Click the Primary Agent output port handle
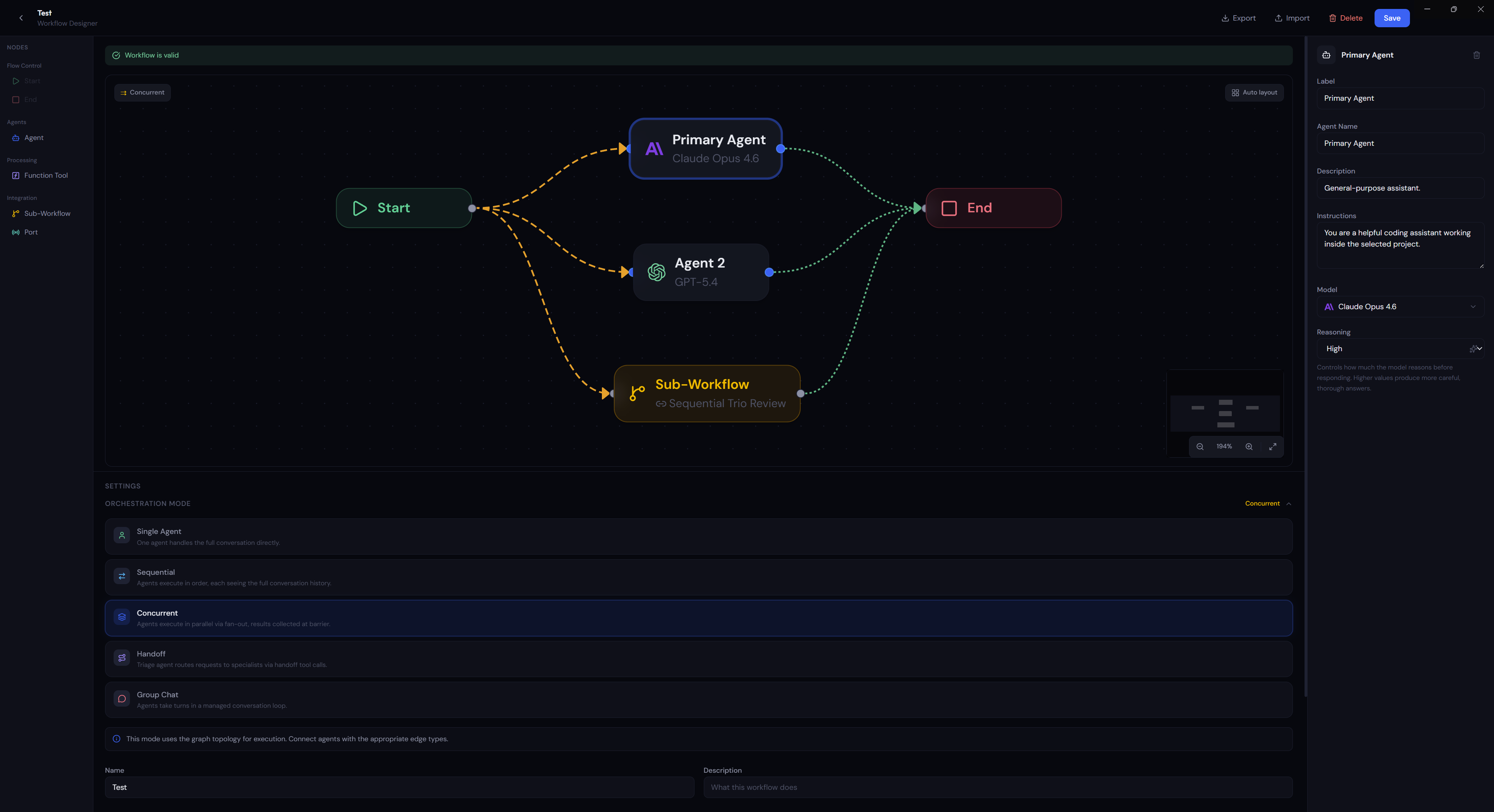 click(x=780, y=149)
